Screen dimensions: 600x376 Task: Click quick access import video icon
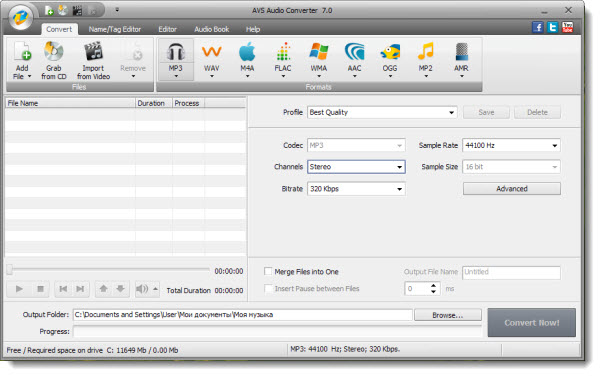(x=77, y=11)
